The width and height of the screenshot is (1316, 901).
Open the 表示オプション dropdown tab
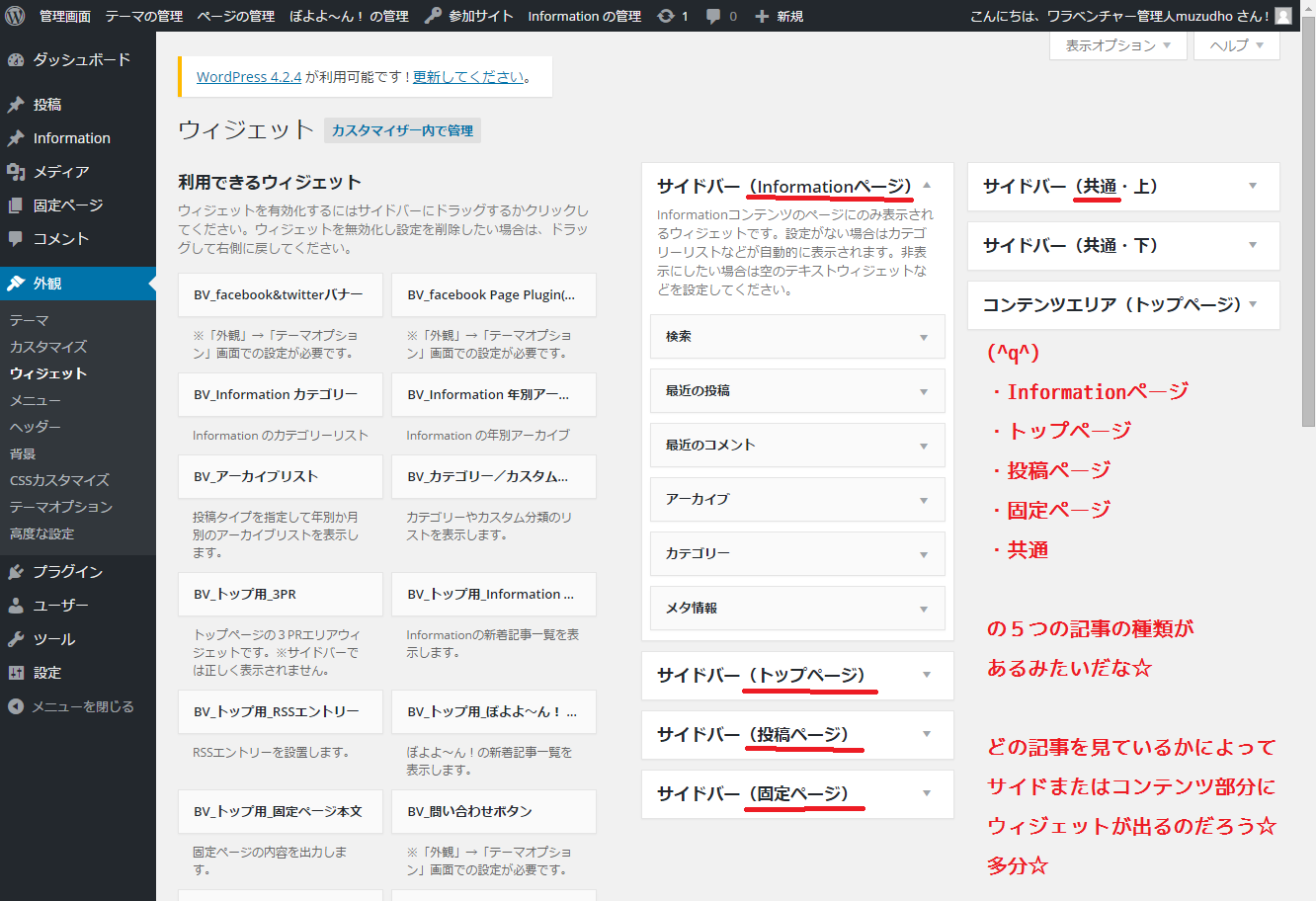[1118, 45]
